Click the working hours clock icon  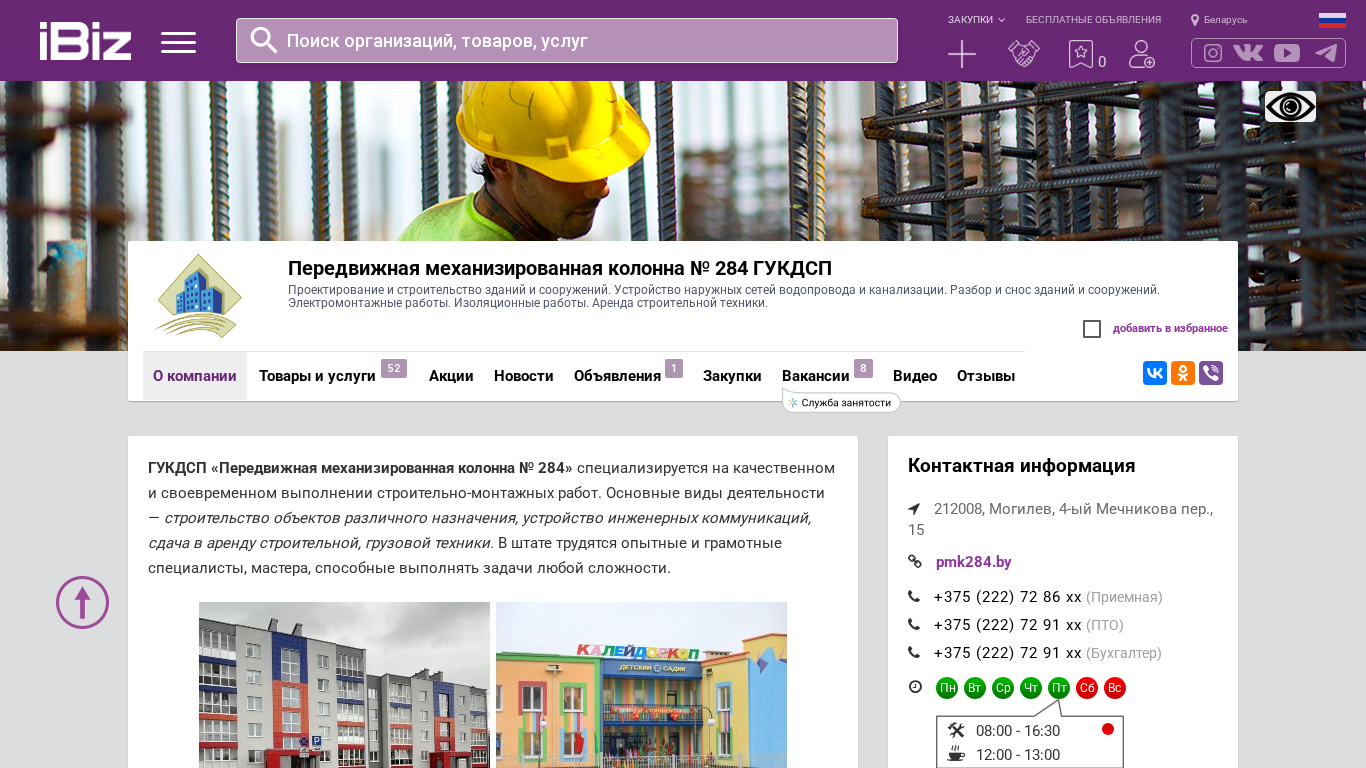point(915,687)
